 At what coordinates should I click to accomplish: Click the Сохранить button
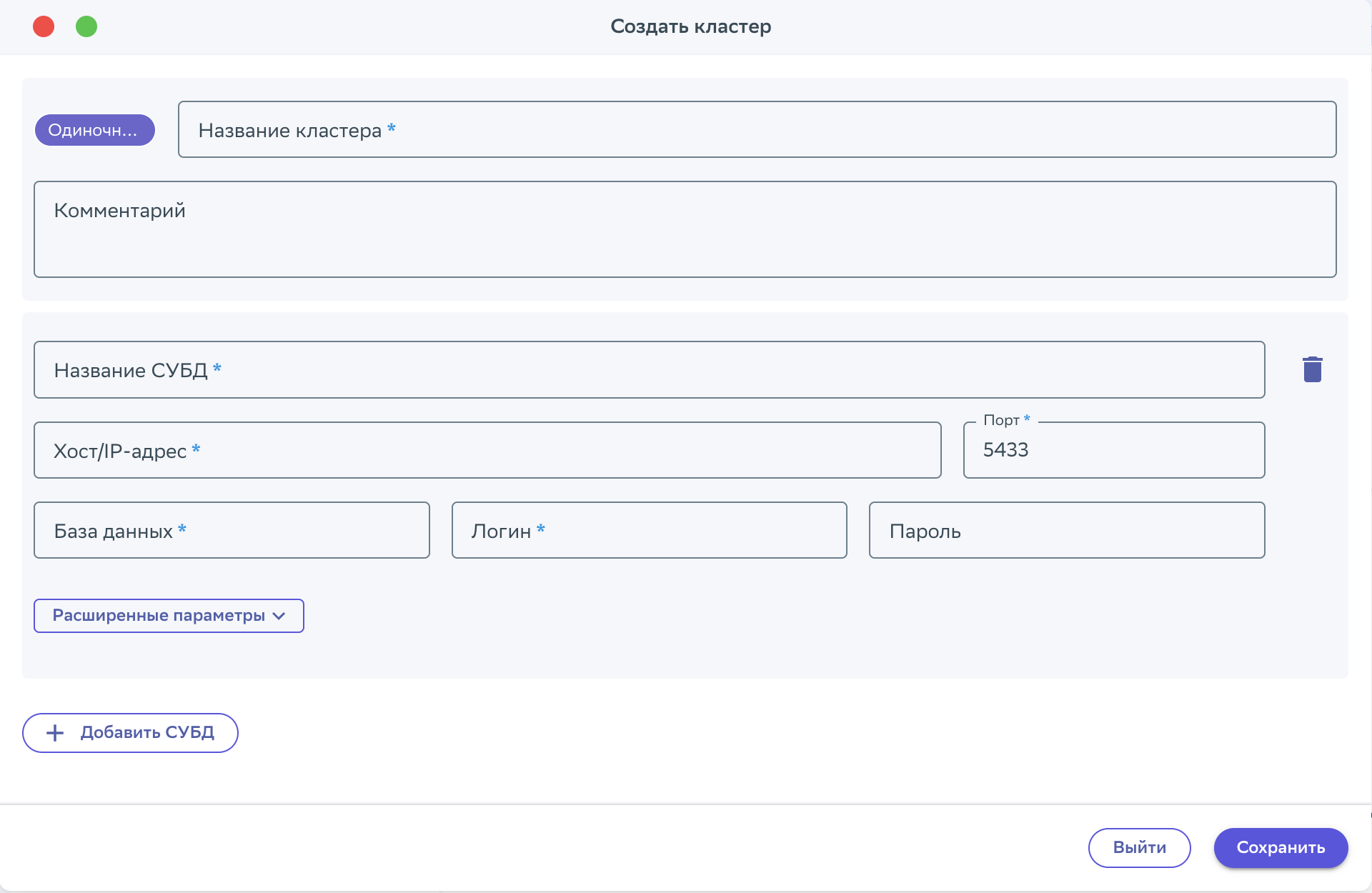[1281, 848]
